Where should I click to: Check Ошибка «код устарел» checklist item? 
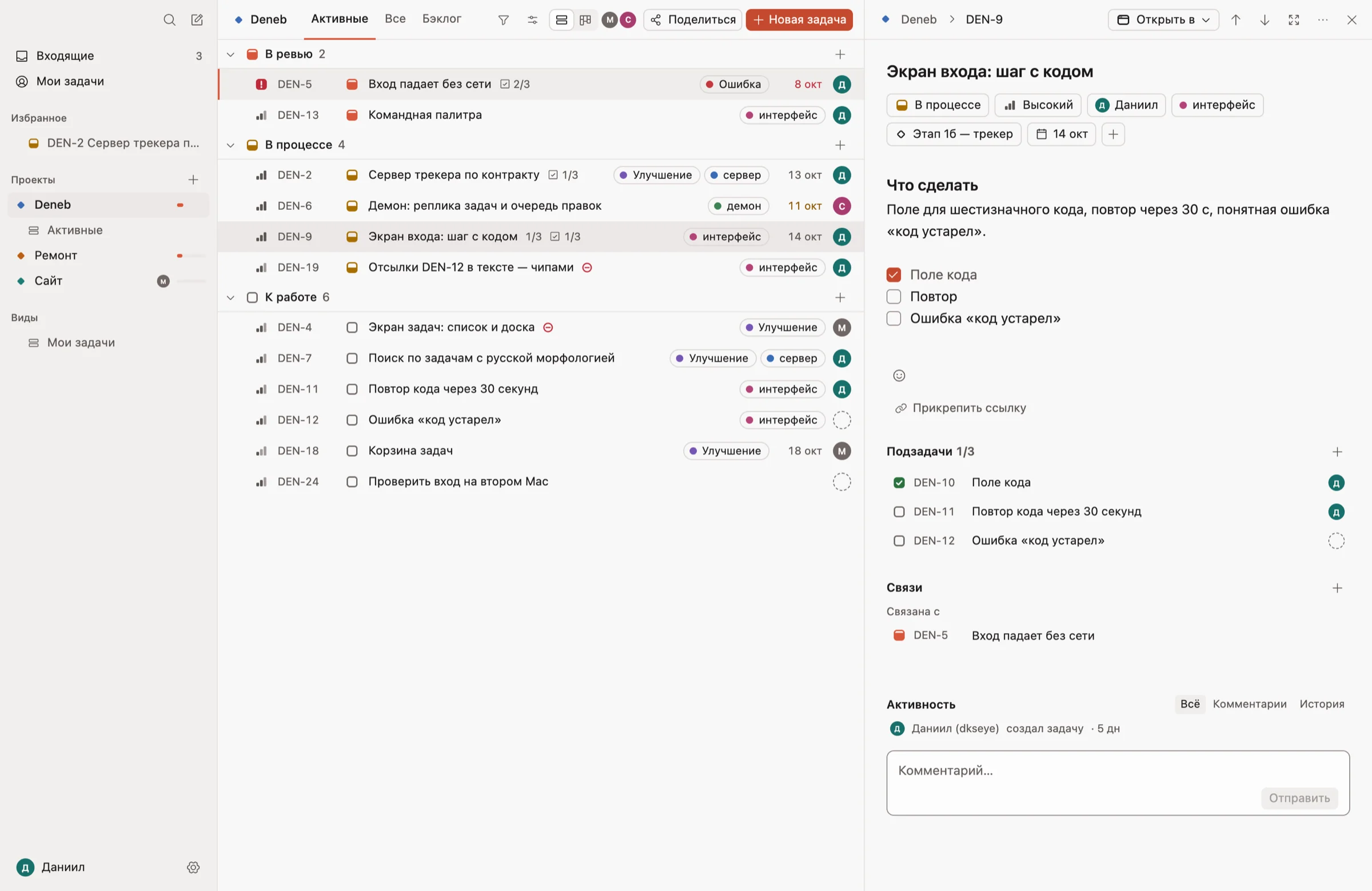(894, 319)
